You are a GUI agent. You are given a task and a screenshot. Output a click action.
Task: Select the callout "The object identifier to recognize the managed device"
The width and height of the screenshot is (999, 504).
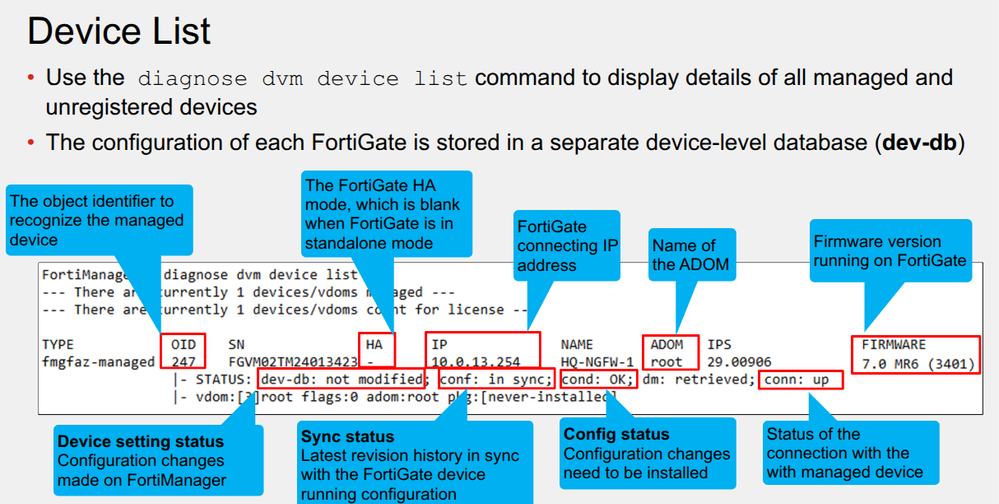(99, 220)
